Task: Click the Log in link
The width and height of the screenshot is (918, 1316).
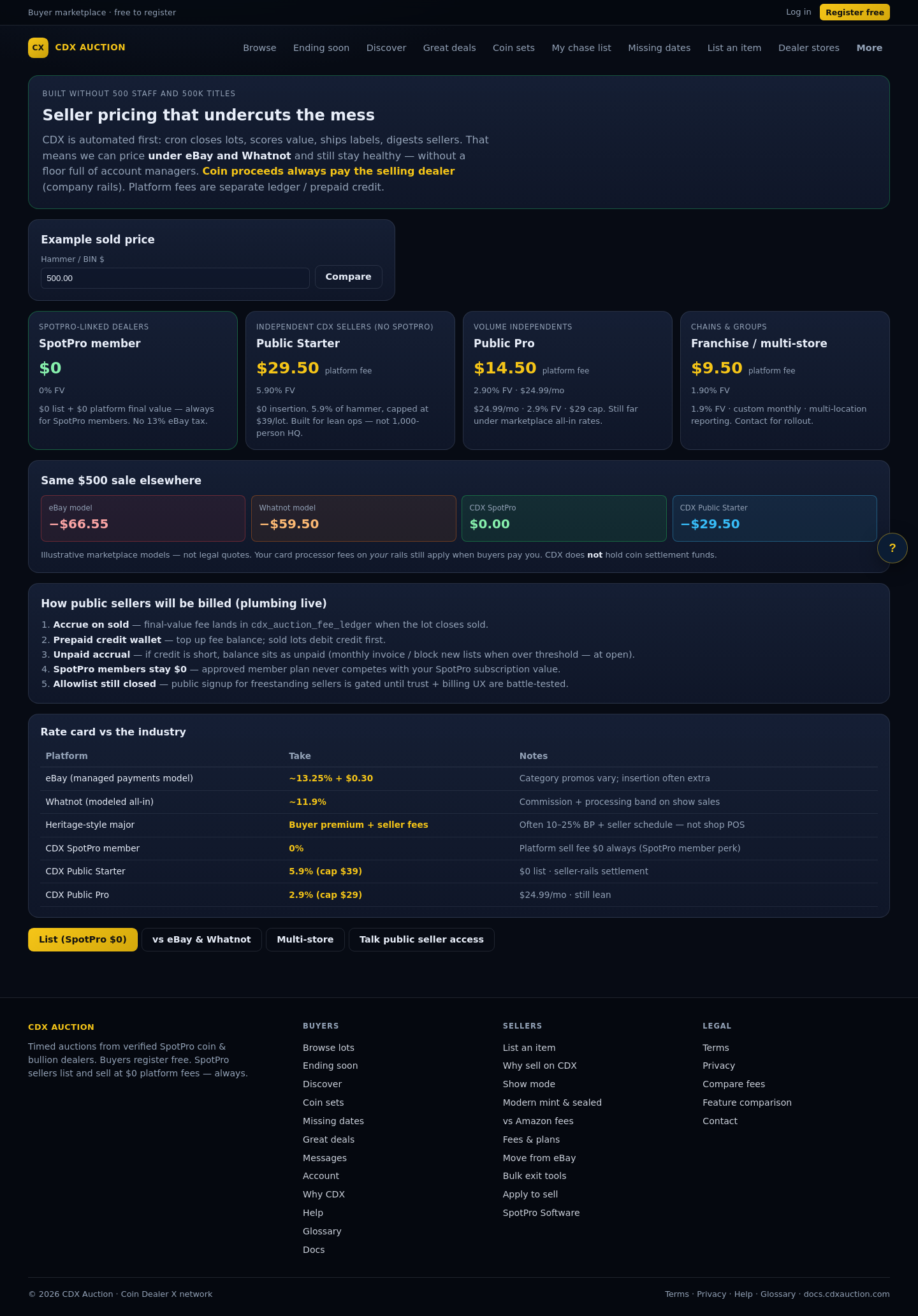Action: point(799,12)
